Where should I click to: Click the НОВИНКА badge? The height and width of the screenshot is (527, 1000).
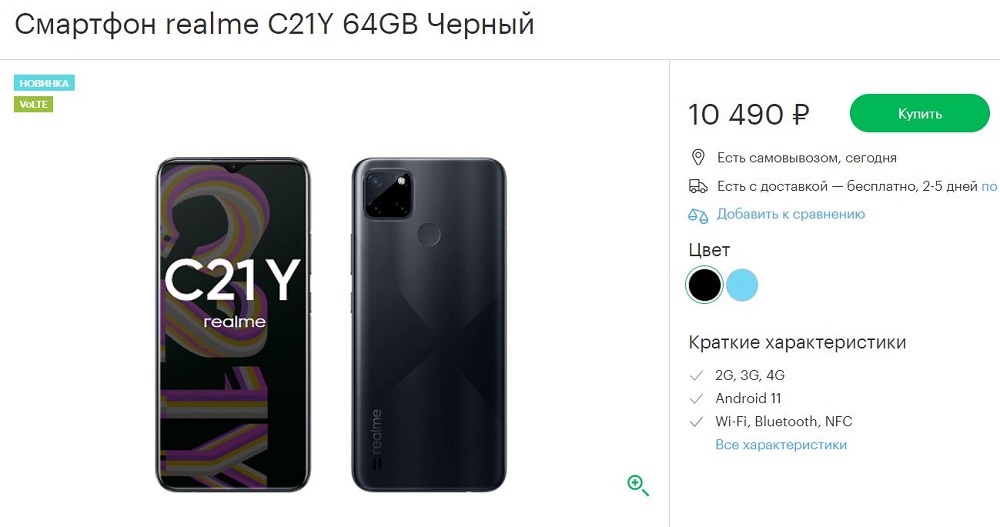tap(44, 83)
